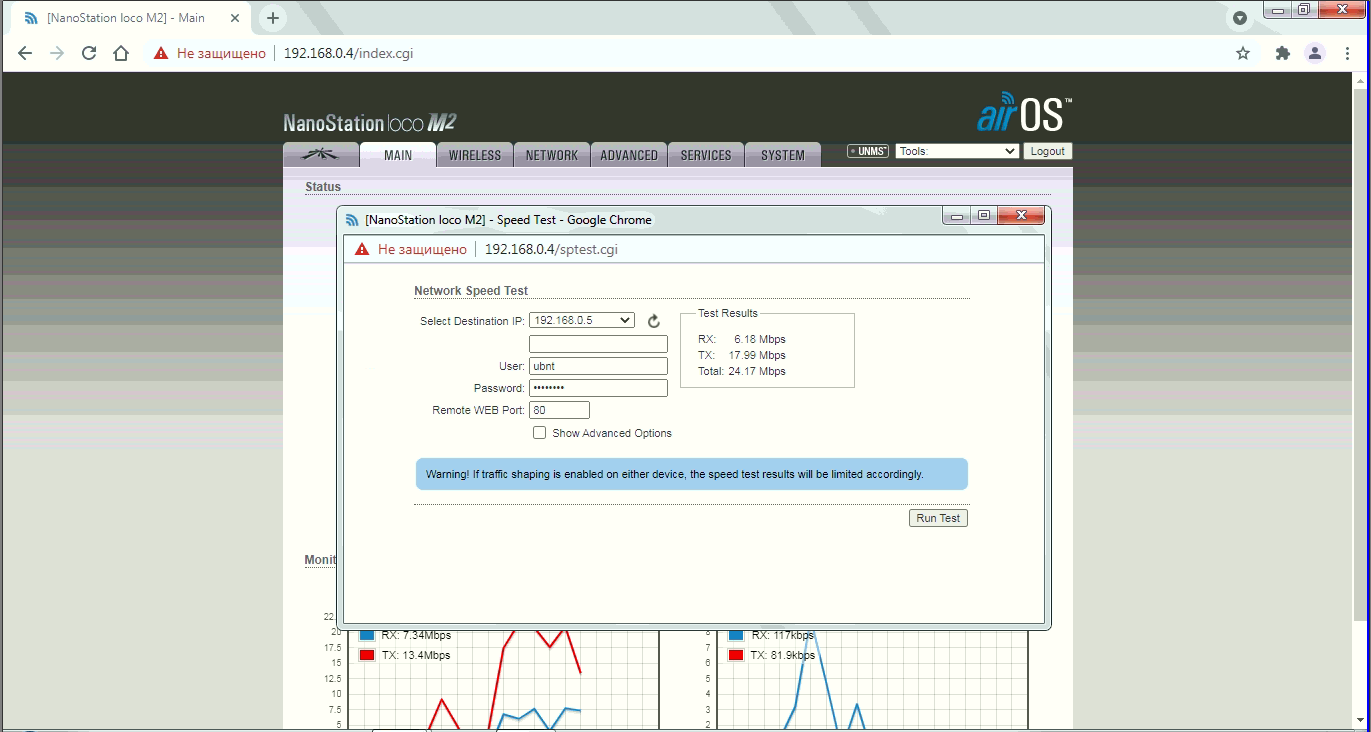
Task: Open the tab search dropdown arrow
Action: coord(1240,18)
